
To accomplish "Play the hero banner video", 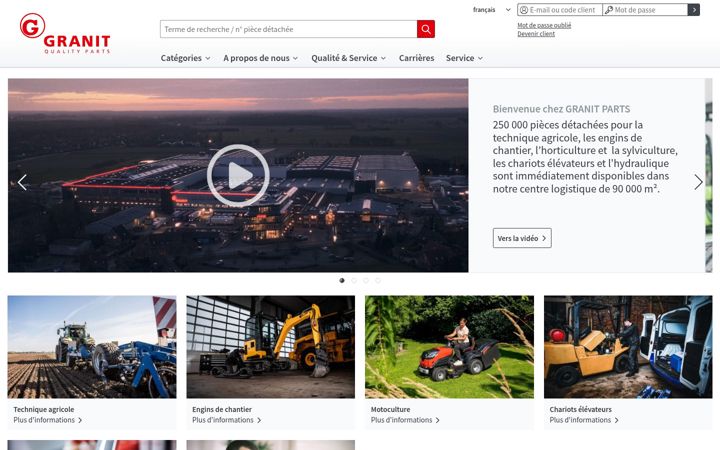I will (238, 175).
